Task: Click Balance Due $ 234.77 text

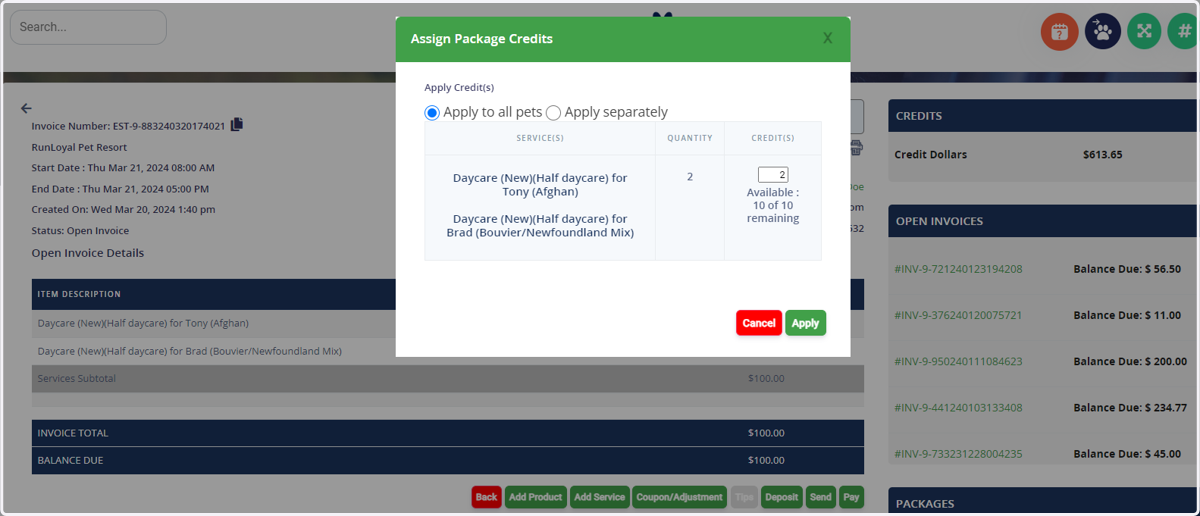Action: point(1130,407)
